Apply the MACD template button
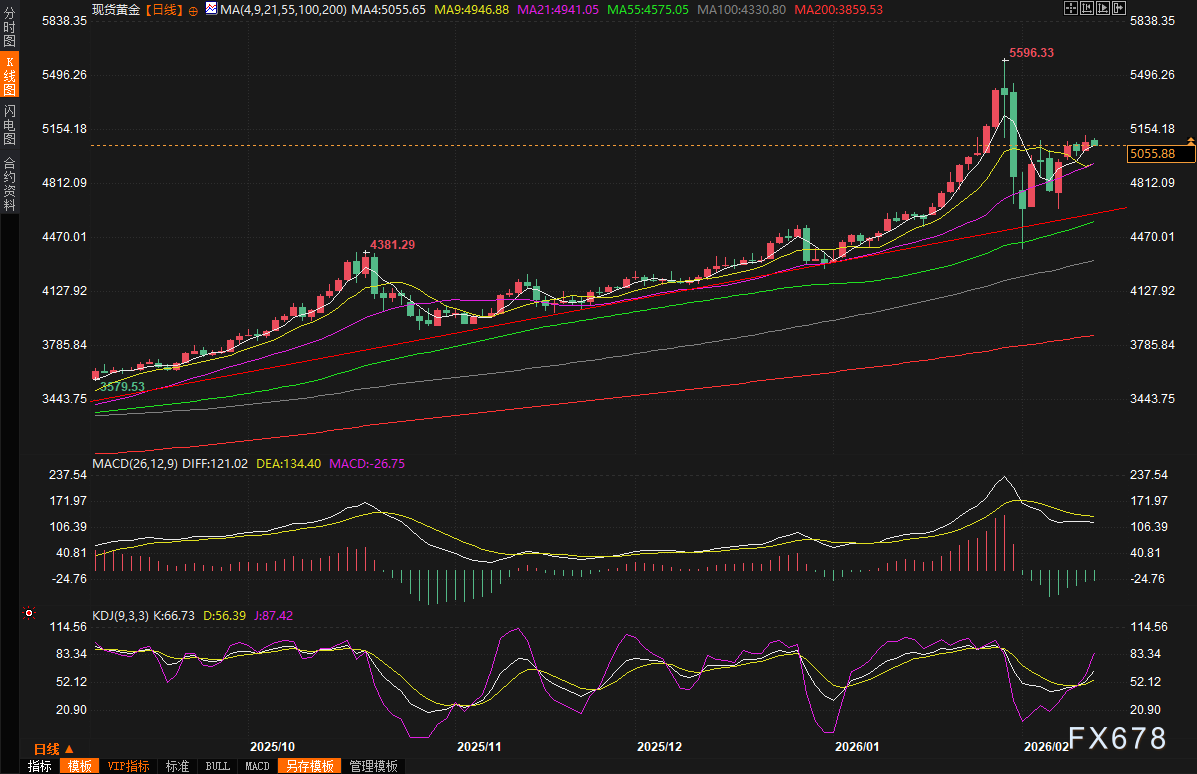1197x774 pixels. [257, 766]
